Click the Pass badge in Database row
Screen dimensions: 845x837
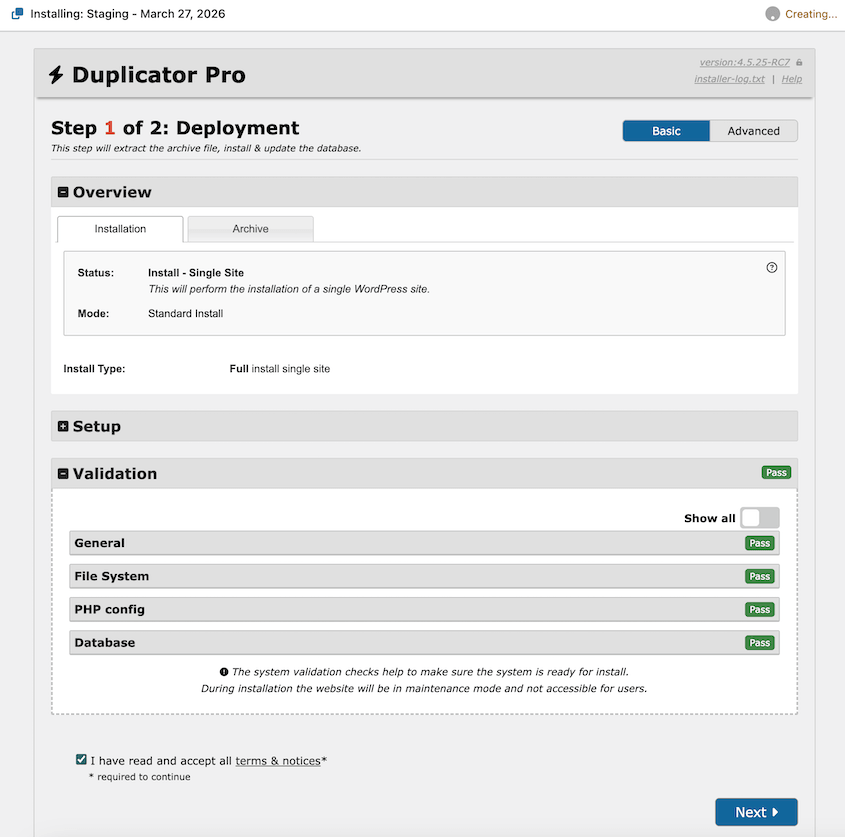(x=760, y=643)
